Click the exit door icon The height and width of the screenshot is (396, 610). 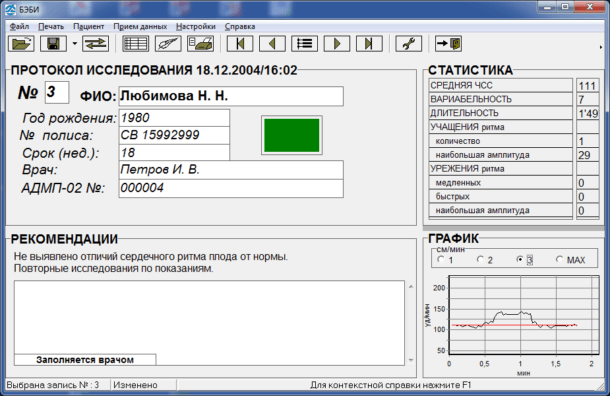click(x=449, y=44)
